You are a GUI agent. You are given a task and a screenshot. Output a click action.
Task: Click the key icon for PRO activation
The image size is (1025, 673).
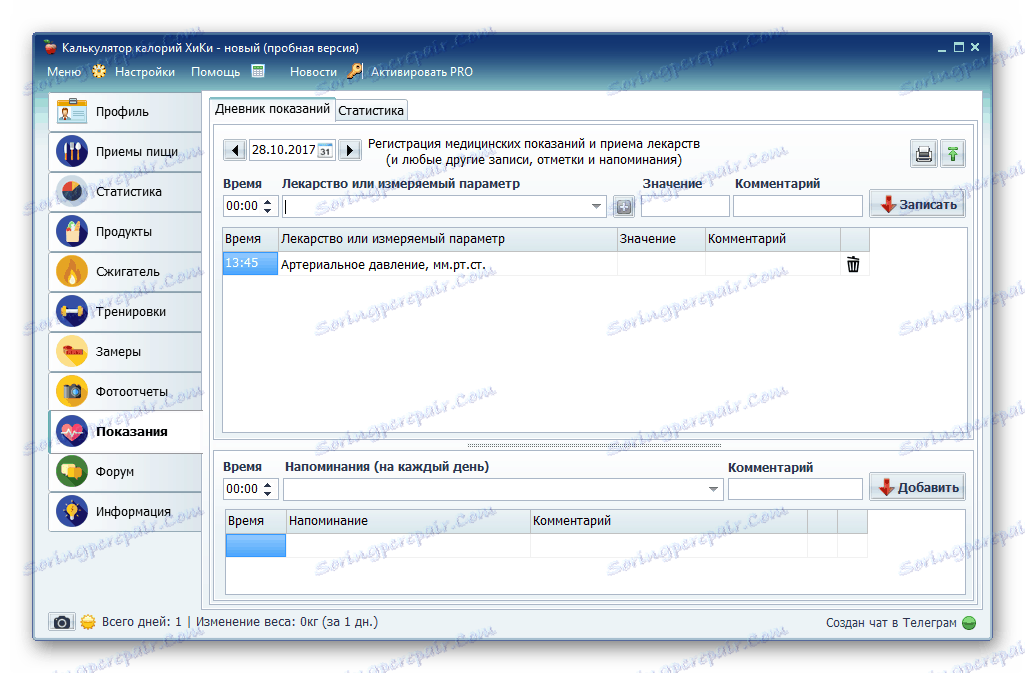point(354,71)
